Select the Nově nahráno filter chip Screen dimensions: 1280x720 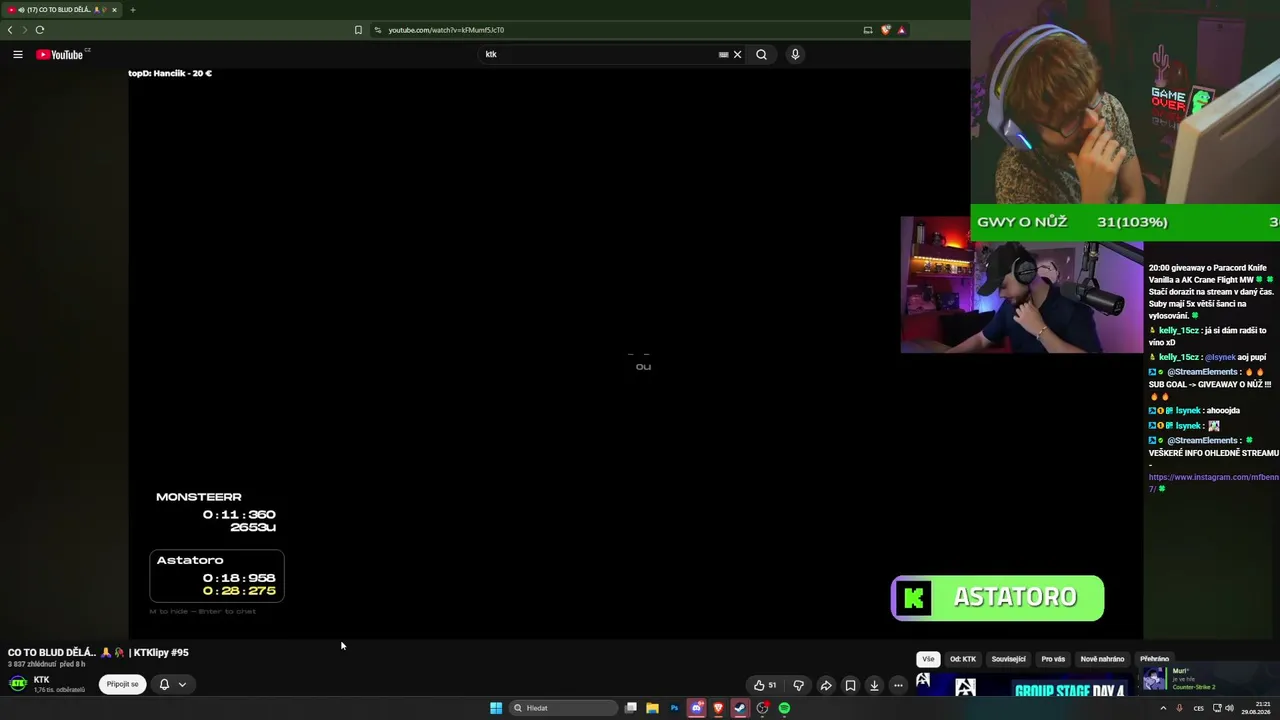(x=1102, y=659)
